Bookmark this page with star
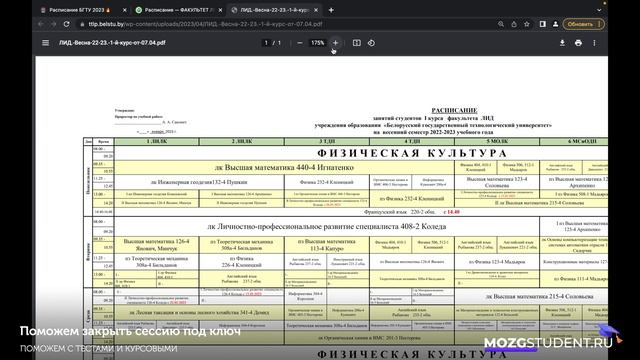 (x=527, y=24)
